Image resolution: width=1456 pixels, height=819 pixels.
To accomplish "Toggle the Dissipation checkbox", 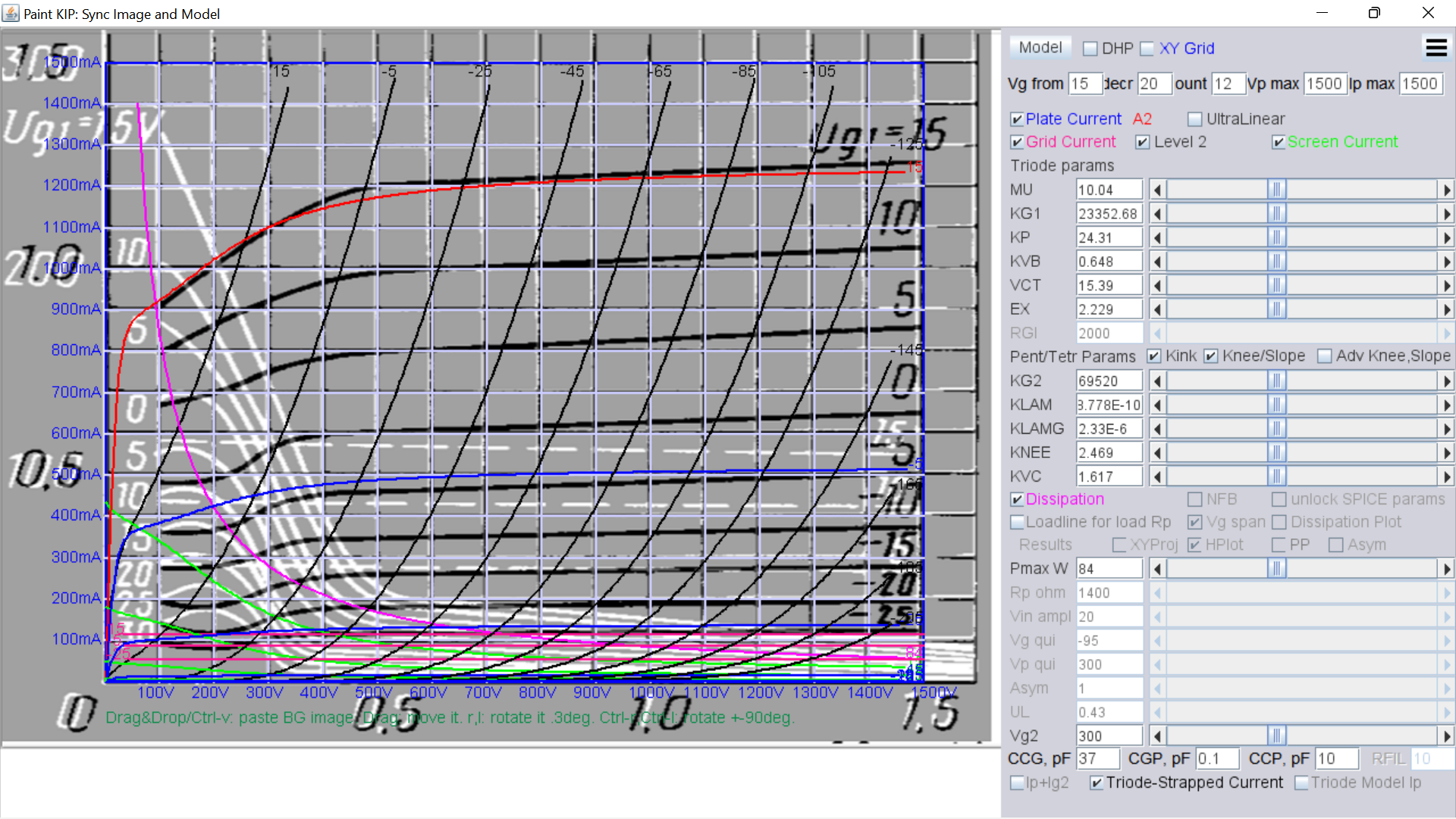I will click(x=1017, y=500).
